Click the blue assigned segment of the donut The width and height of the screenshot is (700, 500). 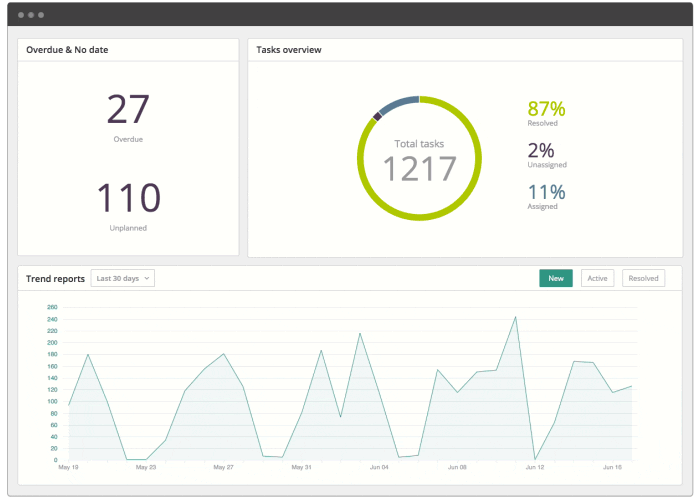click(398, 102)
